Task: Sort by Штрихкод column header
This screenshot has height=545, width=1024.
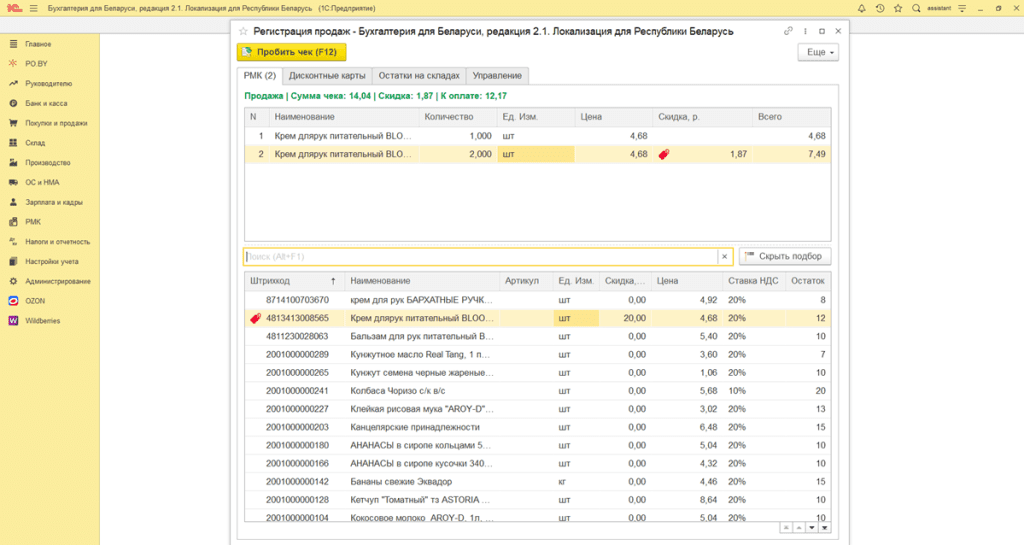Action: point(293,281)
